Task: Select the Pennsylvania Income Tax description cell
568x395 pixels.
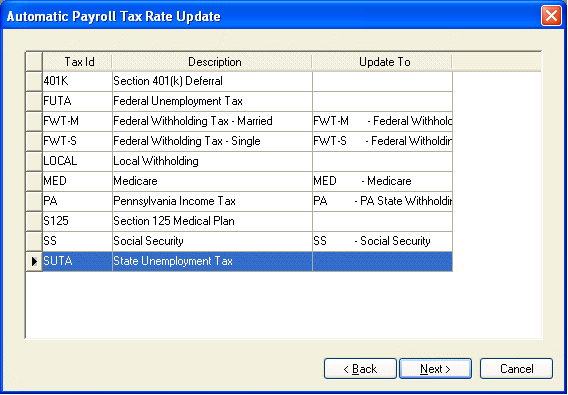Action: pyautogui.click(x=212, y=201)
